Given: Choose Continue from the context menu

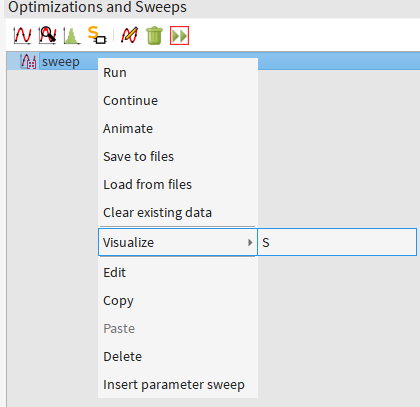Looking at the screenshot, I should (x=178, y=101).
